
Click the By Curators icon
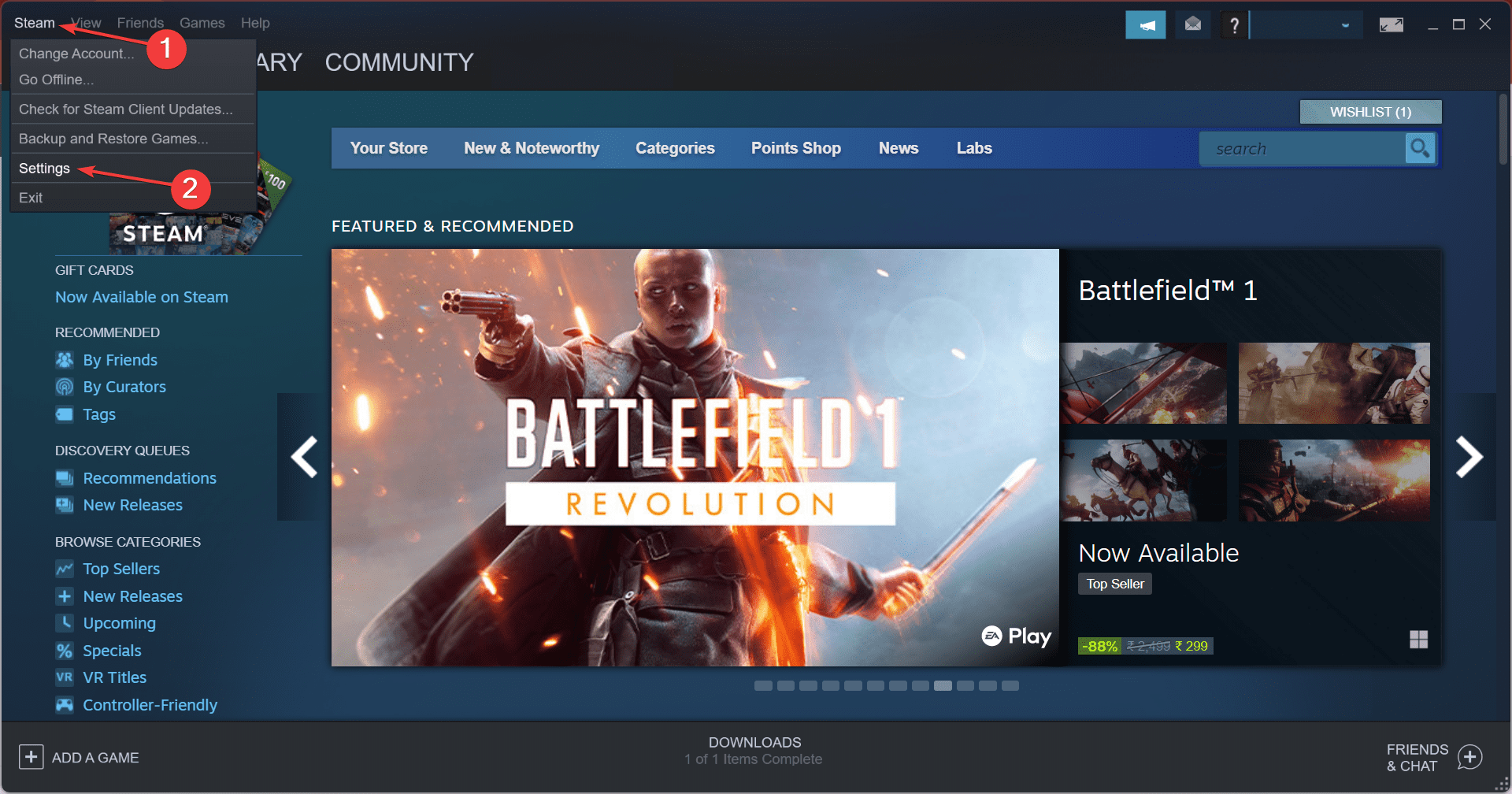coord(65,387)
